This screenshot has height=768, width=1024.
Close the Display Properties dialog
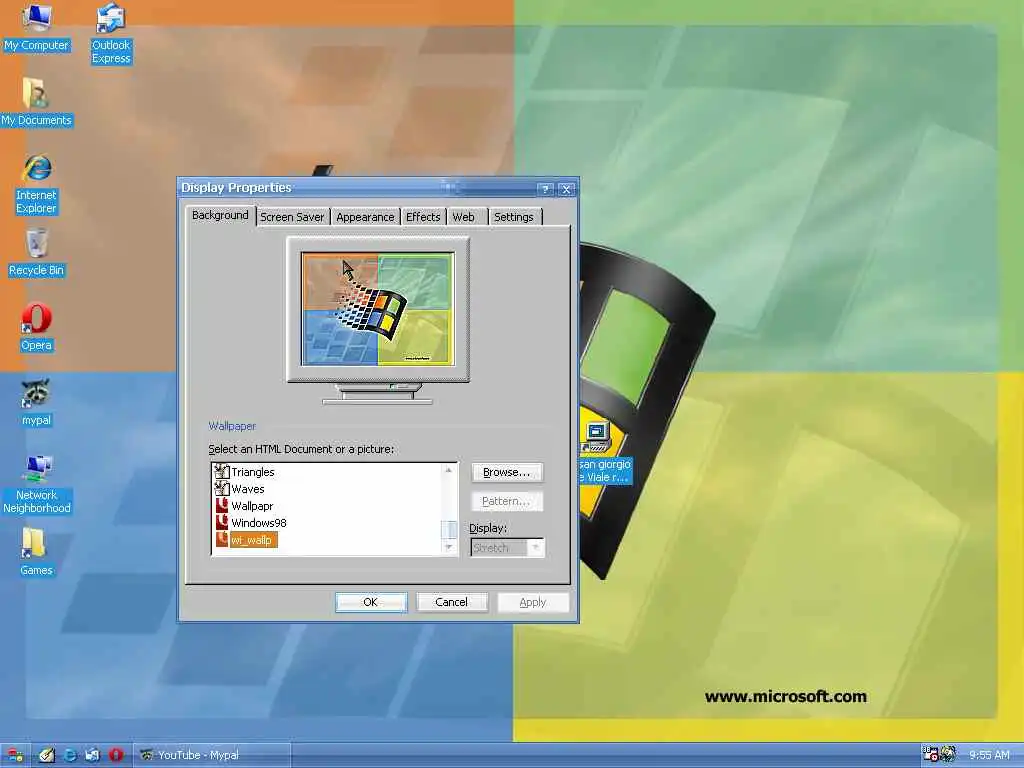click(566, 189)
